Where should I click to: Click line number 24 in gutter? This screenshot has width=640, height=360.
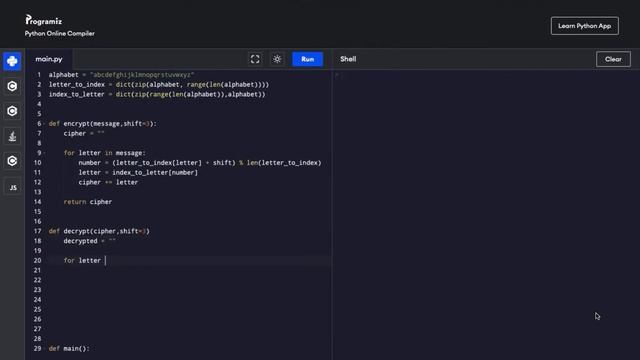[x=38, y=300]
